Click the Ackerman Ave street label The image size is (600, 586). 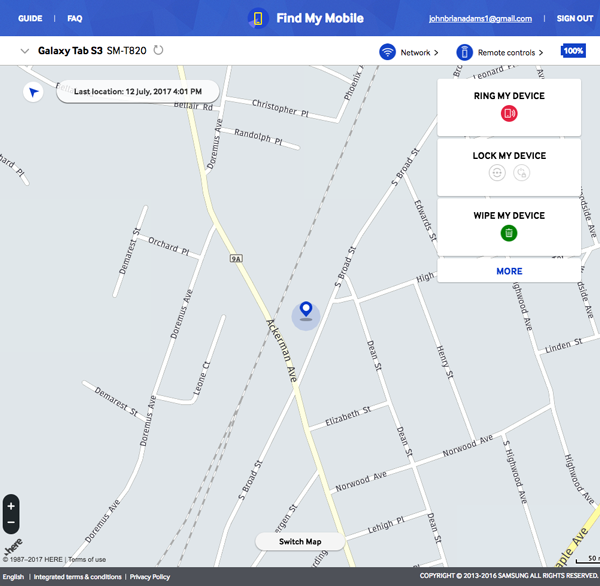point(282,351)
